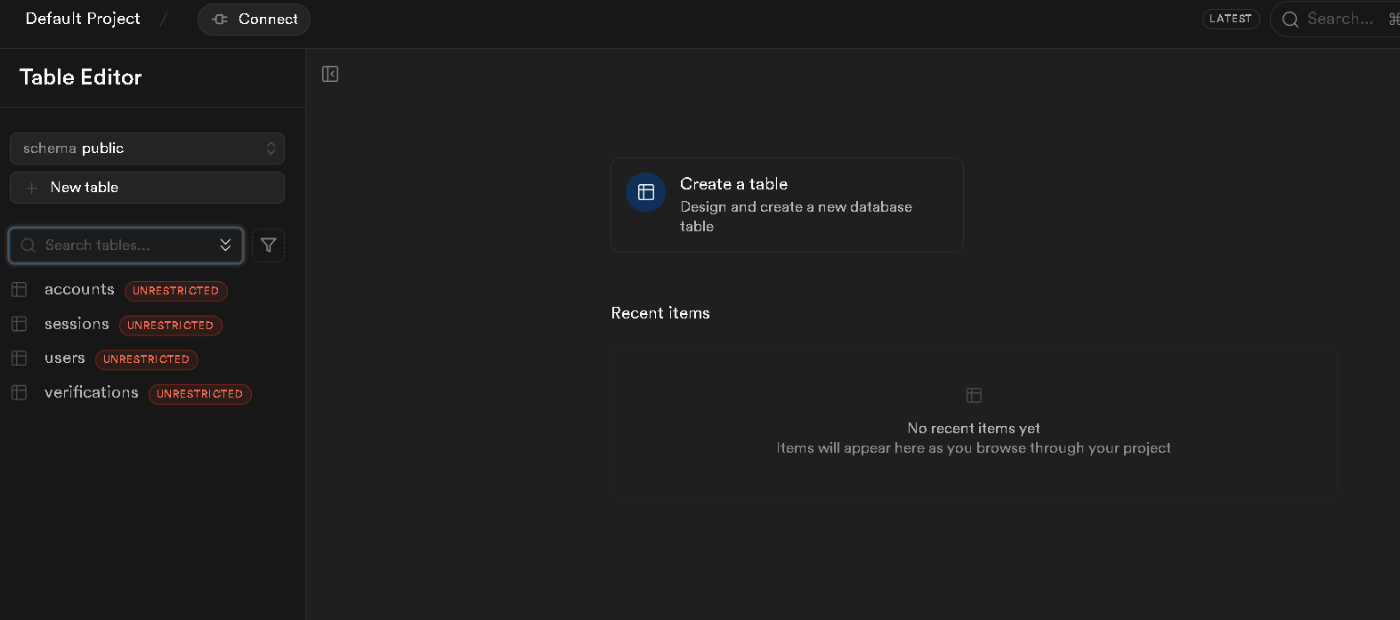Image resolution: width=1400 pixels, height=620 pixels.
Task: Click the search magnifier icon in top bar
Action: (x=1291, y=19)
